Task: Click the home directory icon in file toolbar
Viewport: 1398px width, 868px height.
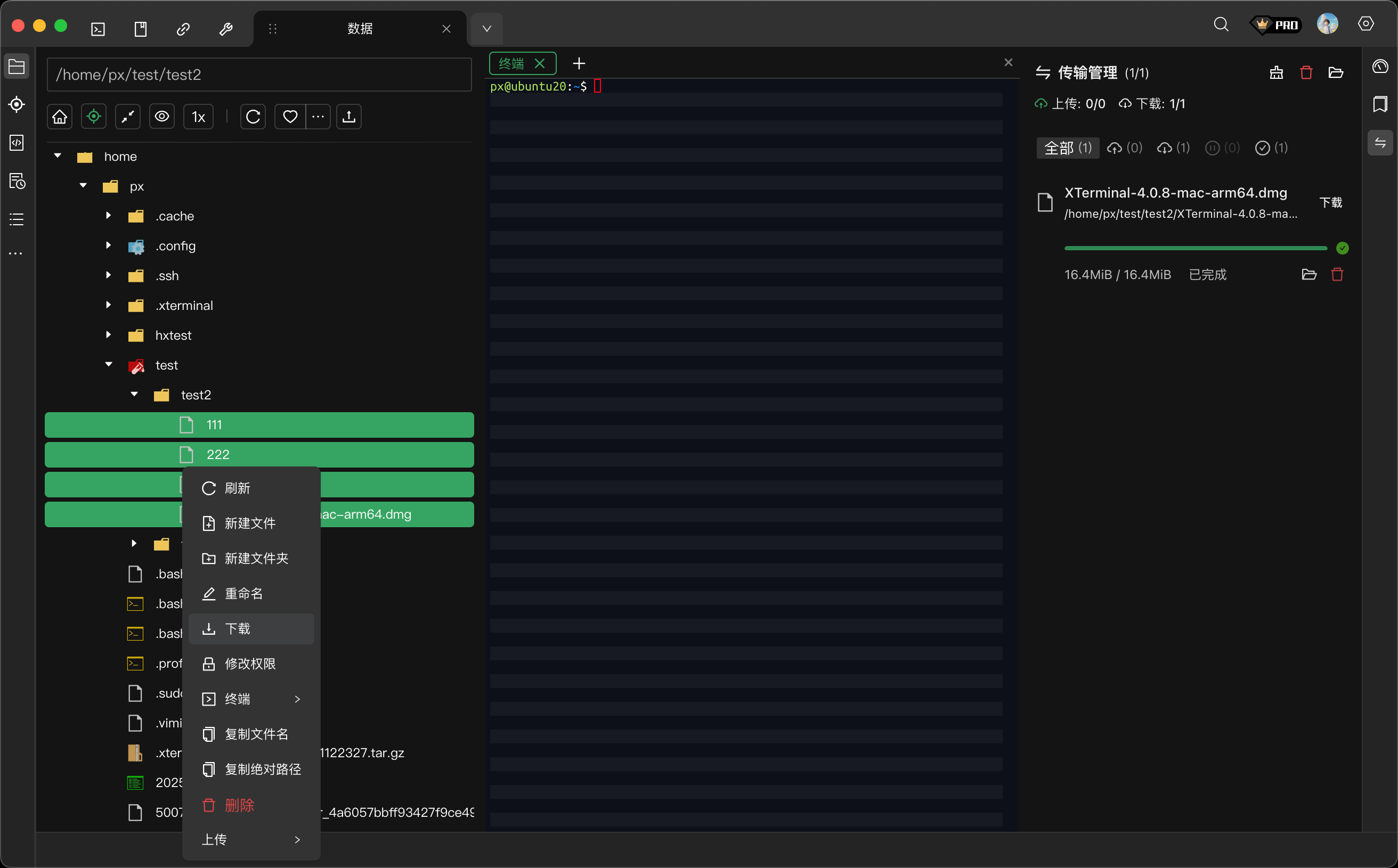Action: [60, 117]
